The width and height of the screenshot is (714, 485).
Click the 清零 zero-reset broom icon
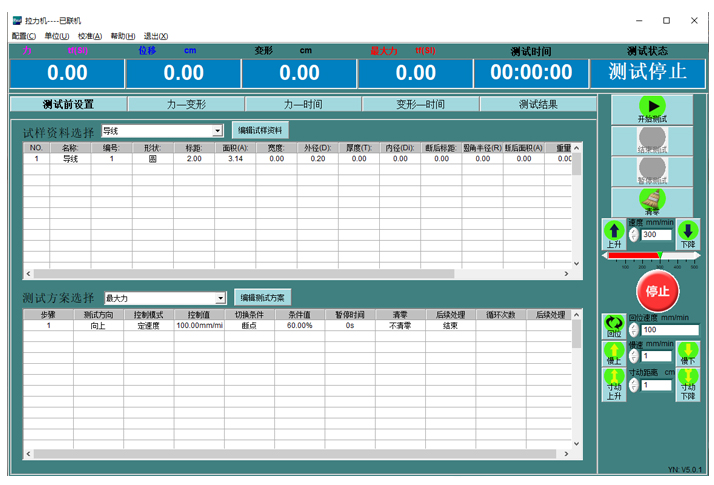(x=651, y=200)
